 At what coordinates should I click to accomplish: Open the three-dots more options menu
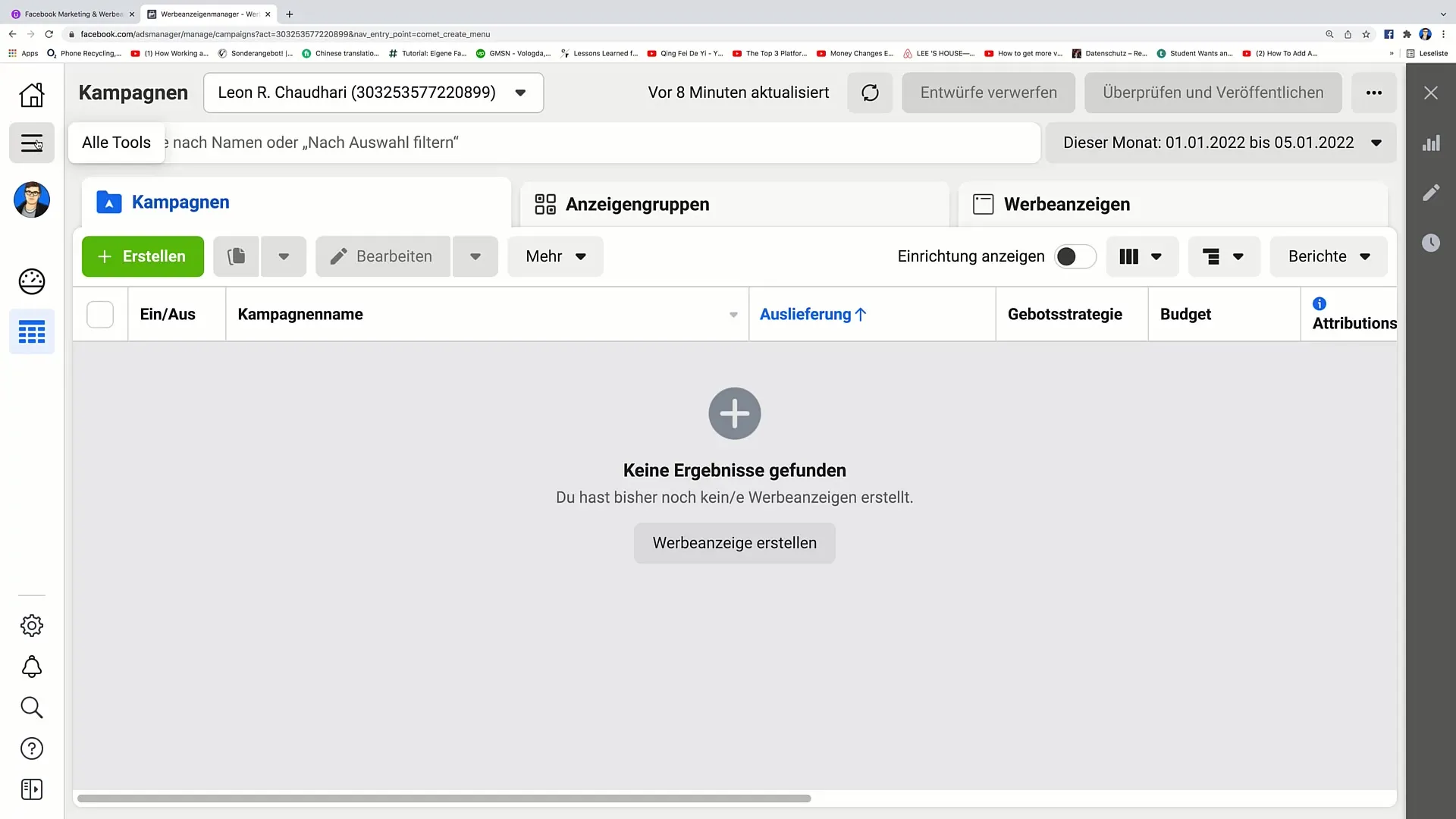1373,93
